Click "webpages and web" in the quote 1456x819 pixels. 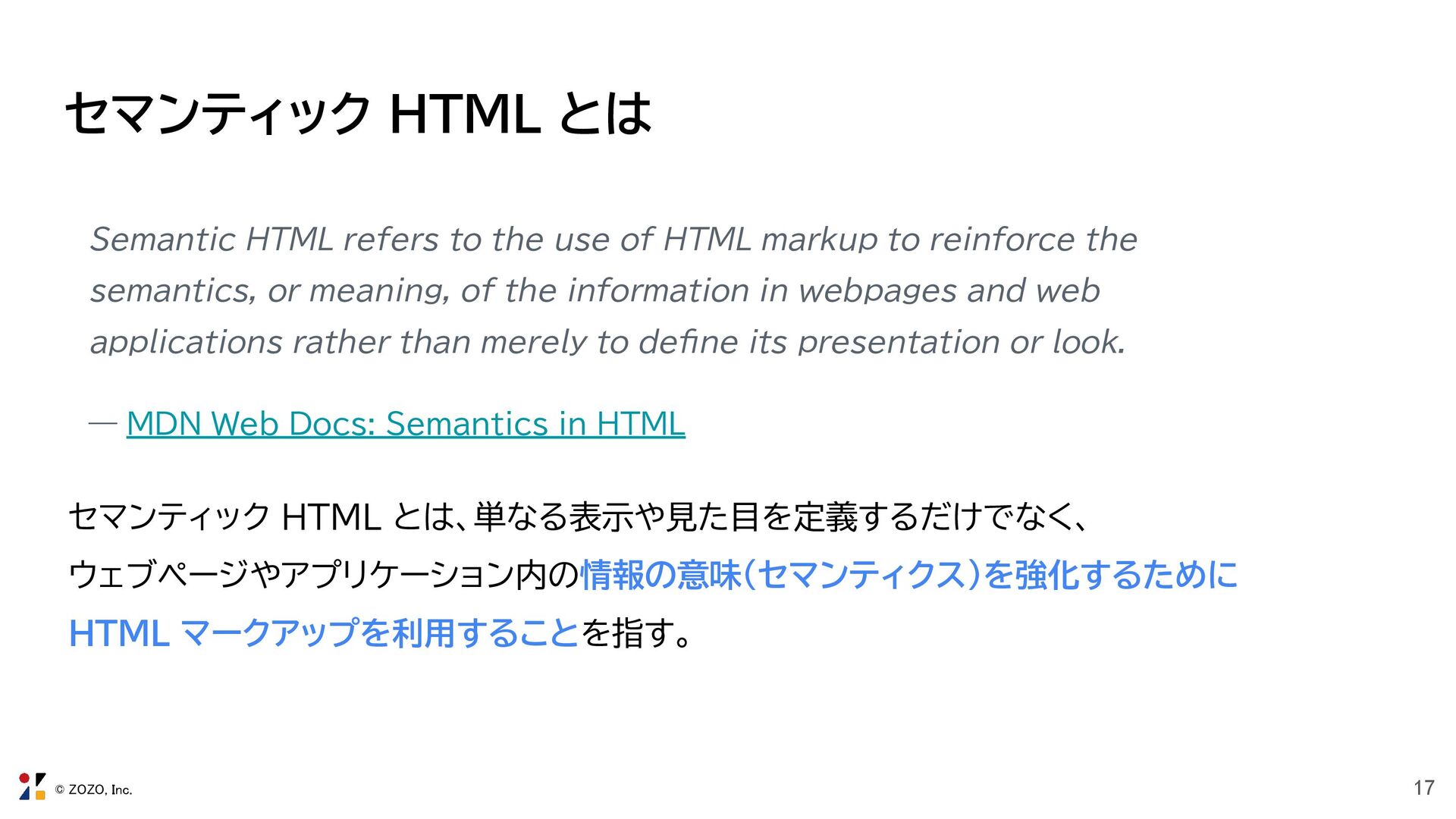click(949, 290)
